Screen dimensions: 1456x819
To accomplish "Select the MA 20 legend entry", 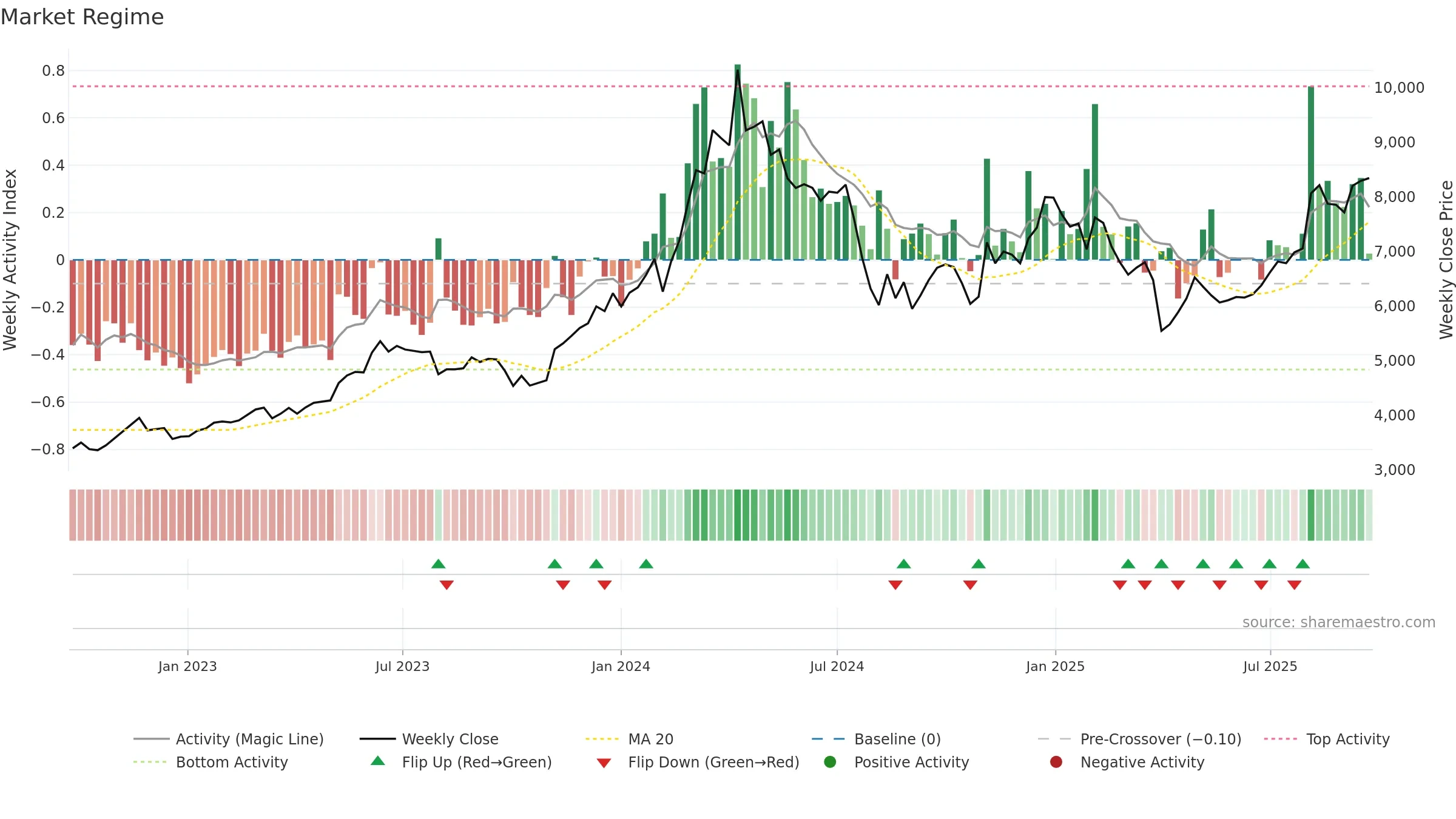I will click(x=629, y=739).
